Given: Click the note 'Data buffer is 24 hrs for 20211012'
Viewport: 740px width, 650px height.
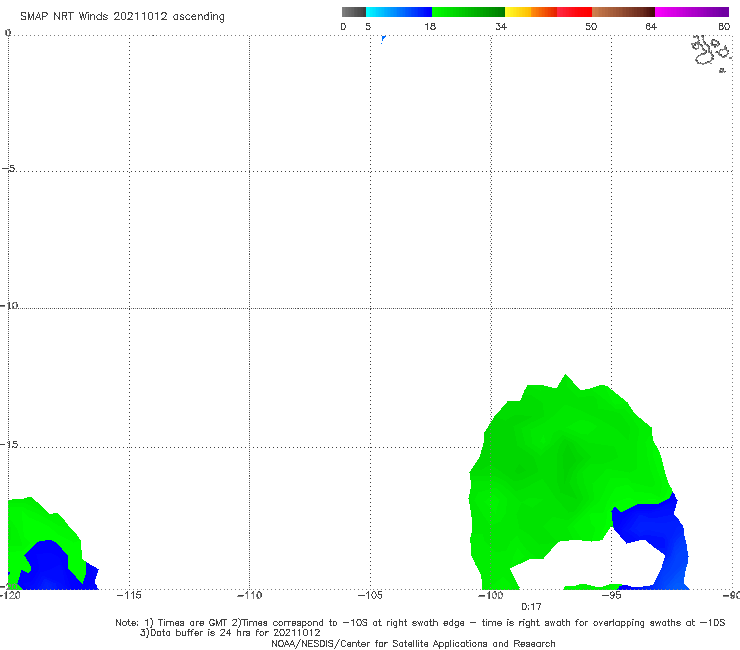Looking at the screenshot, I should click(230, 633).
